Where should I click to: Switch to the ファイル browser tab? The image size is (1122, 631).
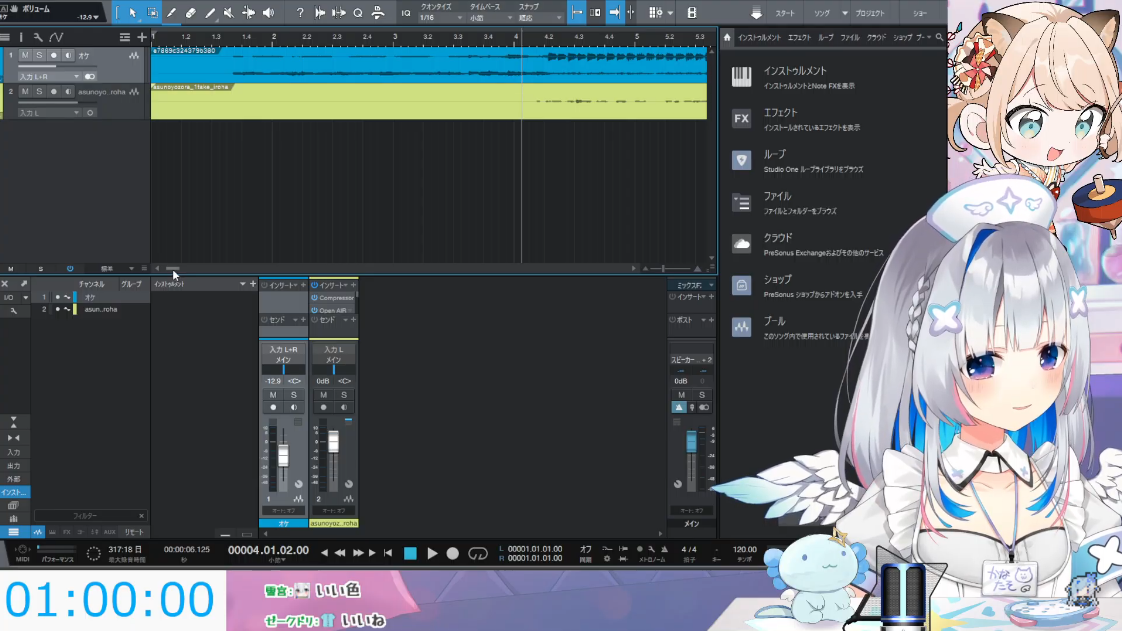[x=850, y=37]
